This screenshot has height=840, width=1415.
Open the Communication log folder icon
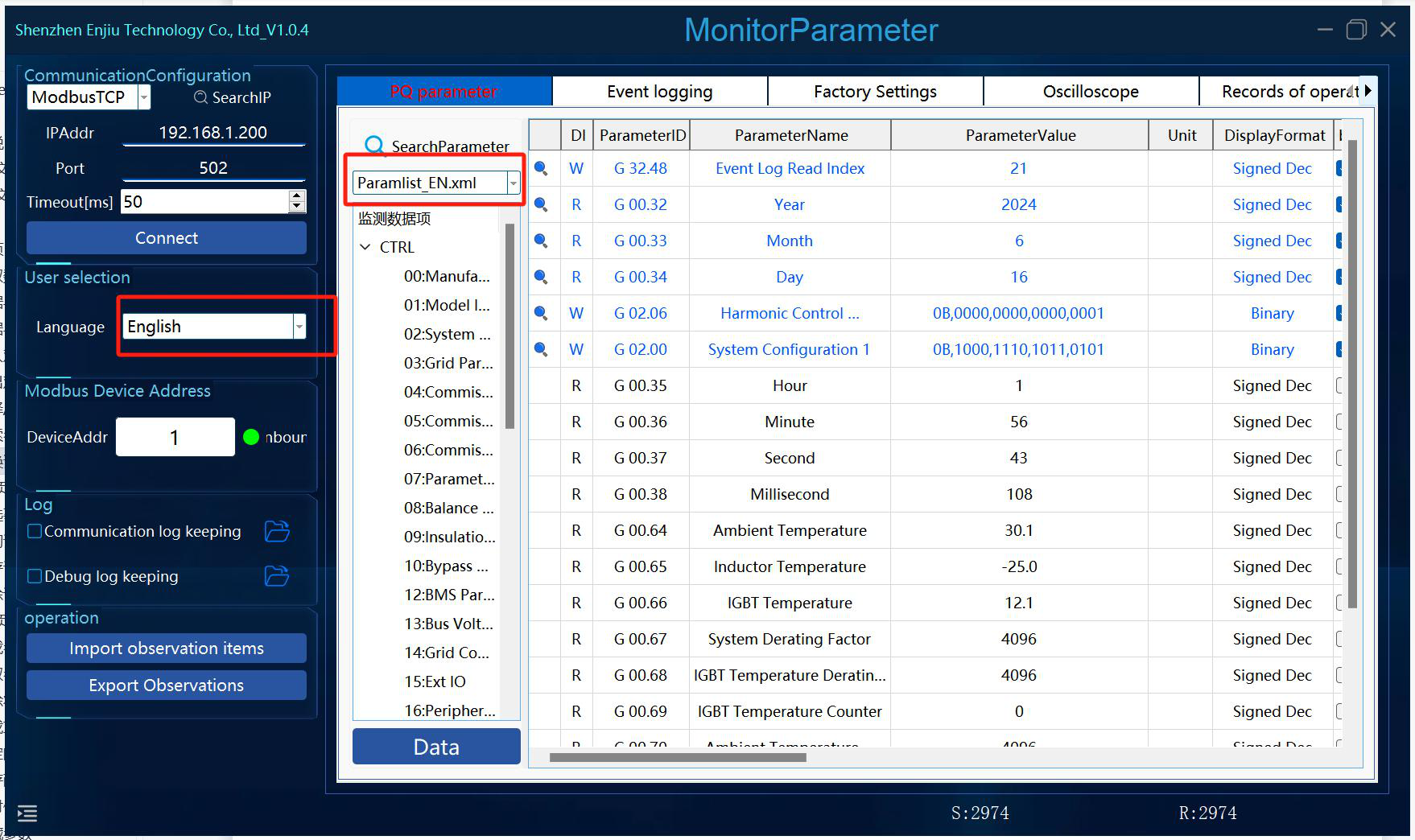[x=277, y=531]
